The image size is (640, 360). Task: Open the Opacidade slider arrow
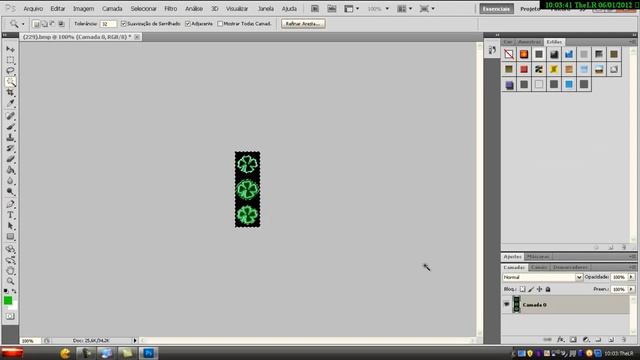click(631, 277)
